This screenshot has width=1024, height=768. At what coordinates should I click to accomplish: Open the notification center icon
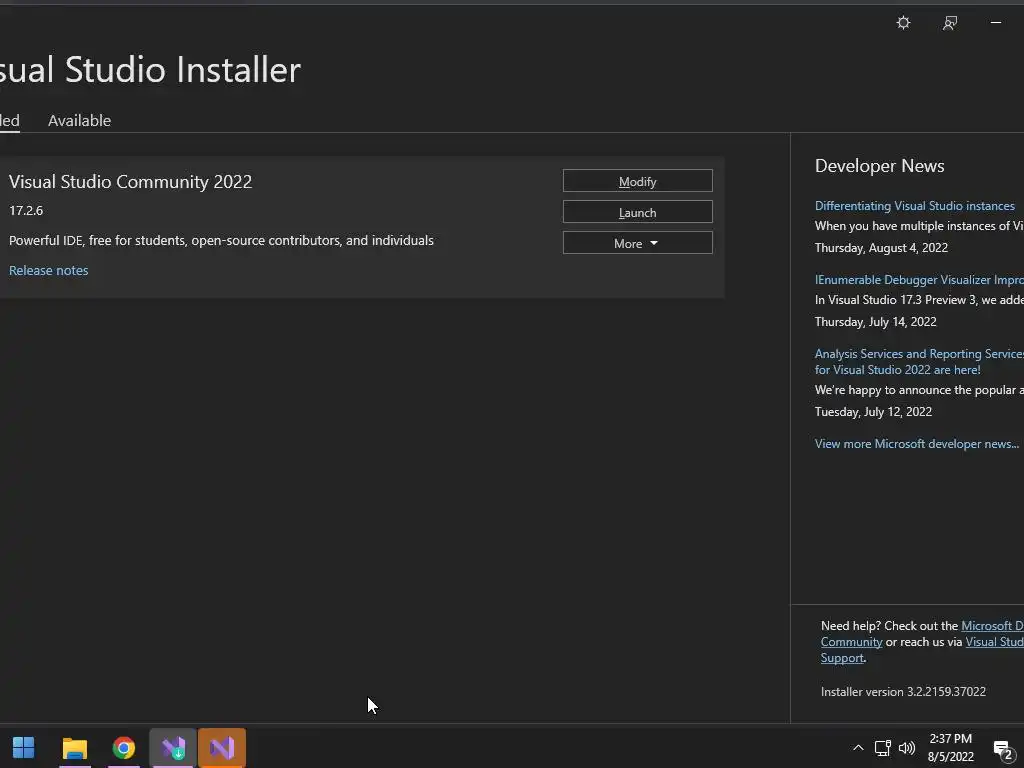point(1003,749)
